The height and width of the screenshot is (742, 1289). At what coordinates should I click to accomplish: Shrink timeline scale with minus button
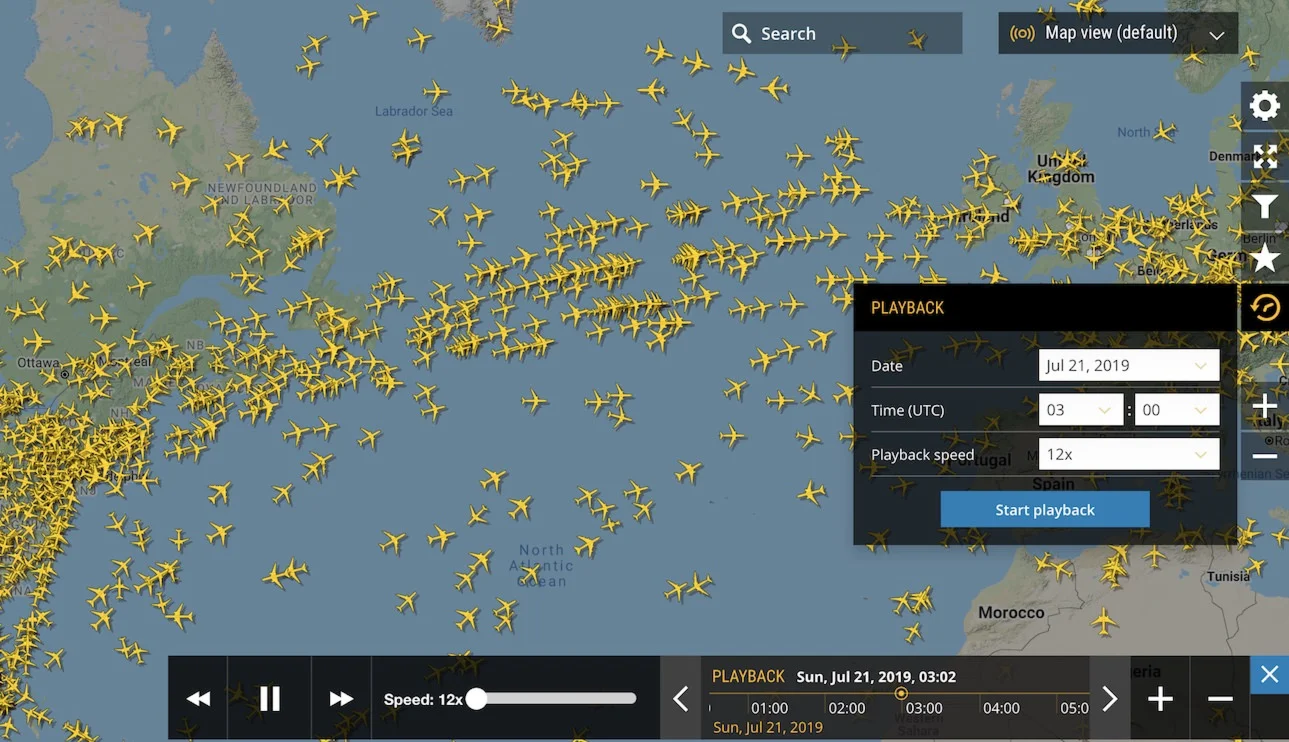[1220, 699]
